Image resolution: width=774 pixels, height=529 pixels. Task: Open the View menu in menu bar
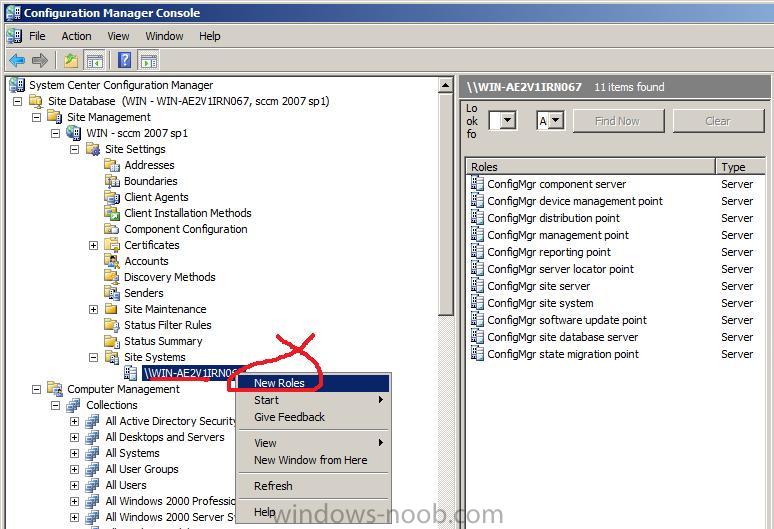point(118,36)
